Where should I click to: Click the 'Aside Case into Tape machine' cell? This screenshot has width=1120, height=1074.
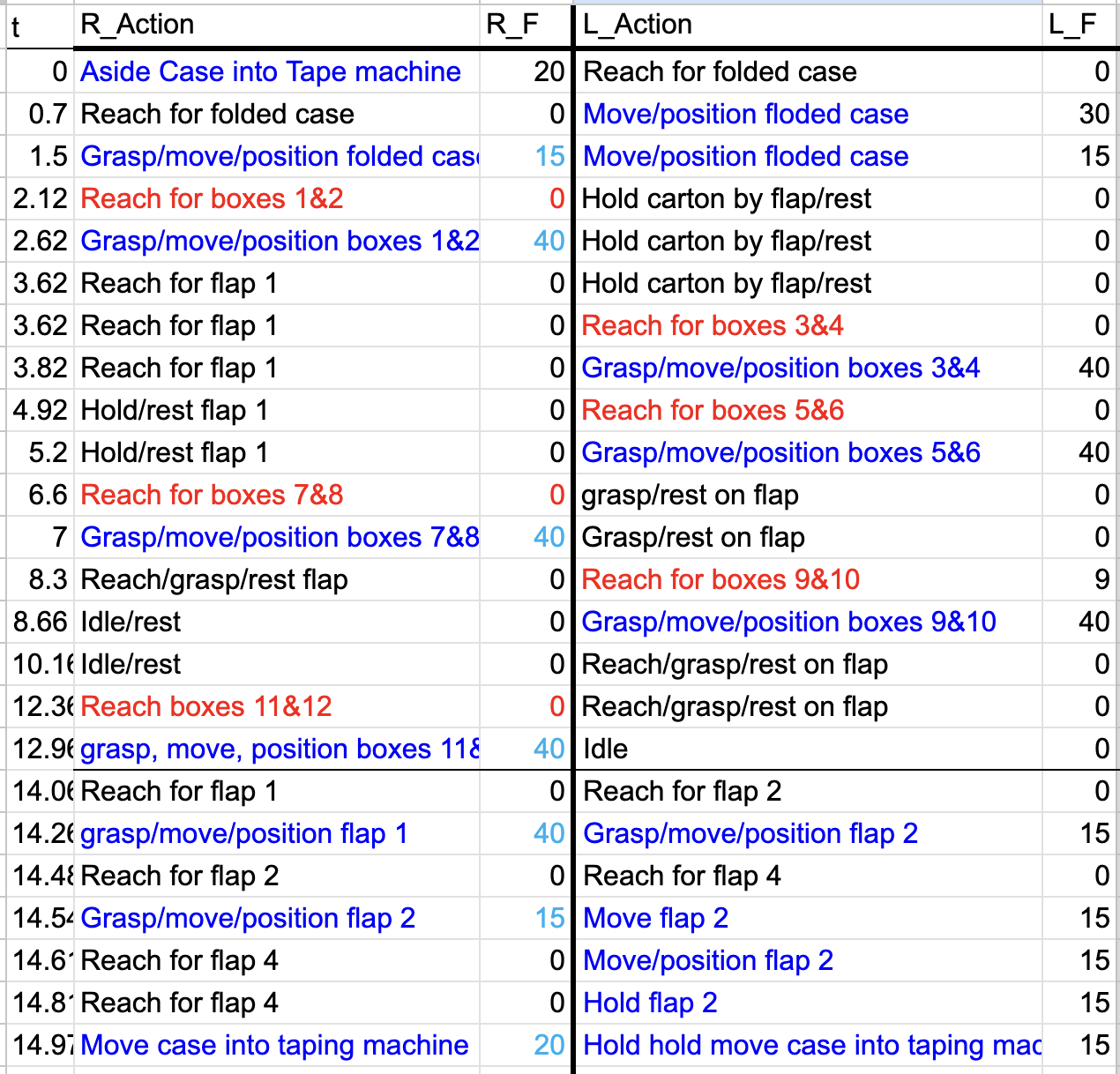pyautogui.click(x=269, y=71)
